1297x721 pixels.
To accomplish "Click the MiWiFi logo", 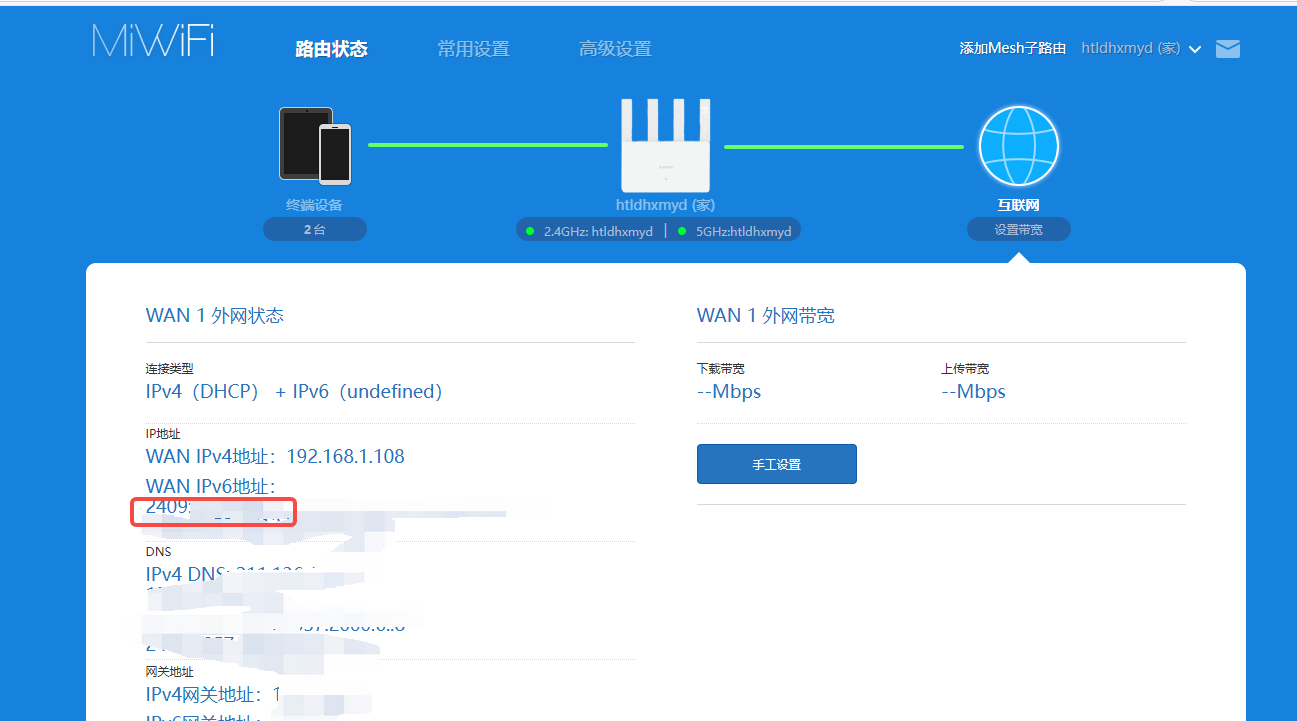I will 153,40.
